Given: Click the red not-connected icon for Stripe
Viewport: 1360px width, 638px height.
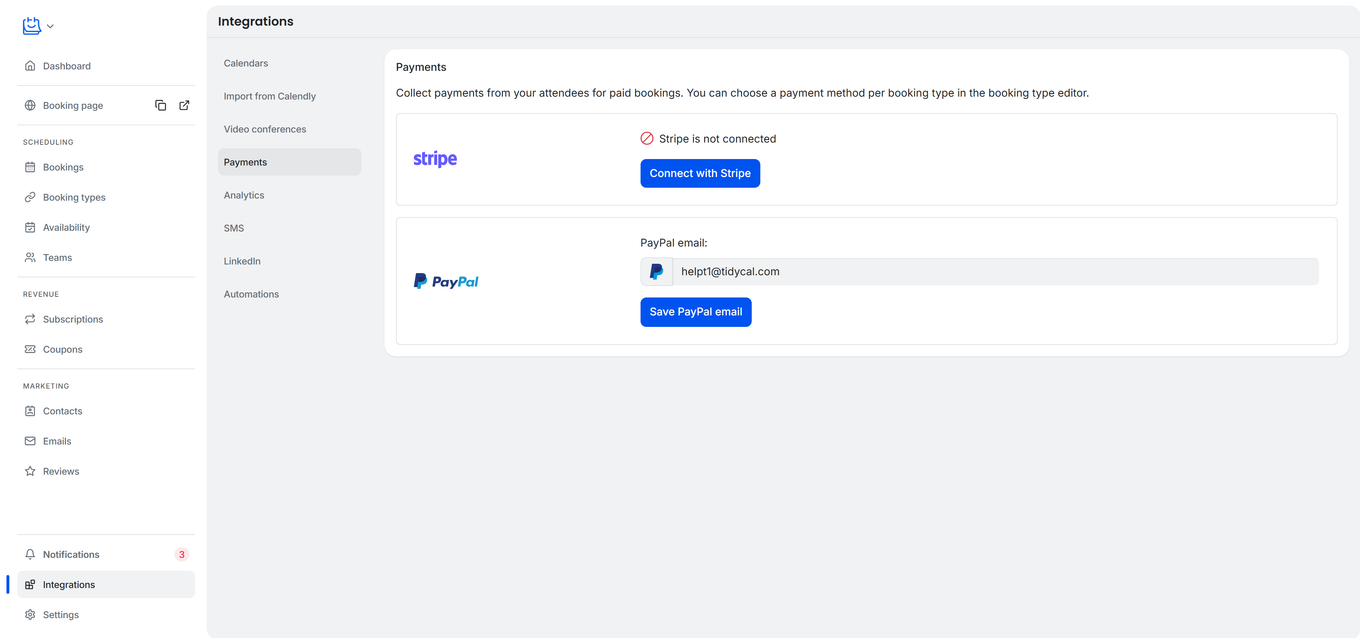Looking at the screenshot, I should pyautogui.click(x=647, y=139).
